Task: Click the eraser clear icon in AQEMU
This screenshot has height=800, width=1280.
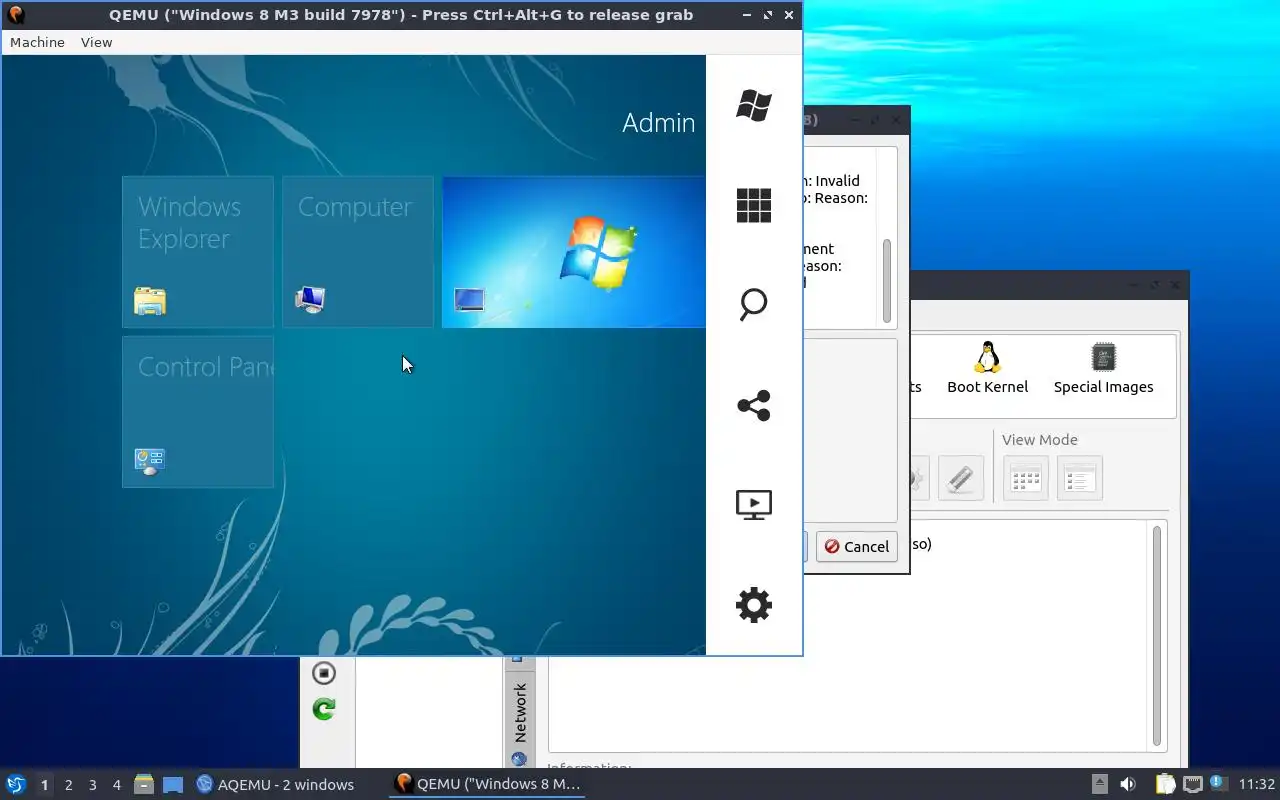Action: click(x=960, y=479)
